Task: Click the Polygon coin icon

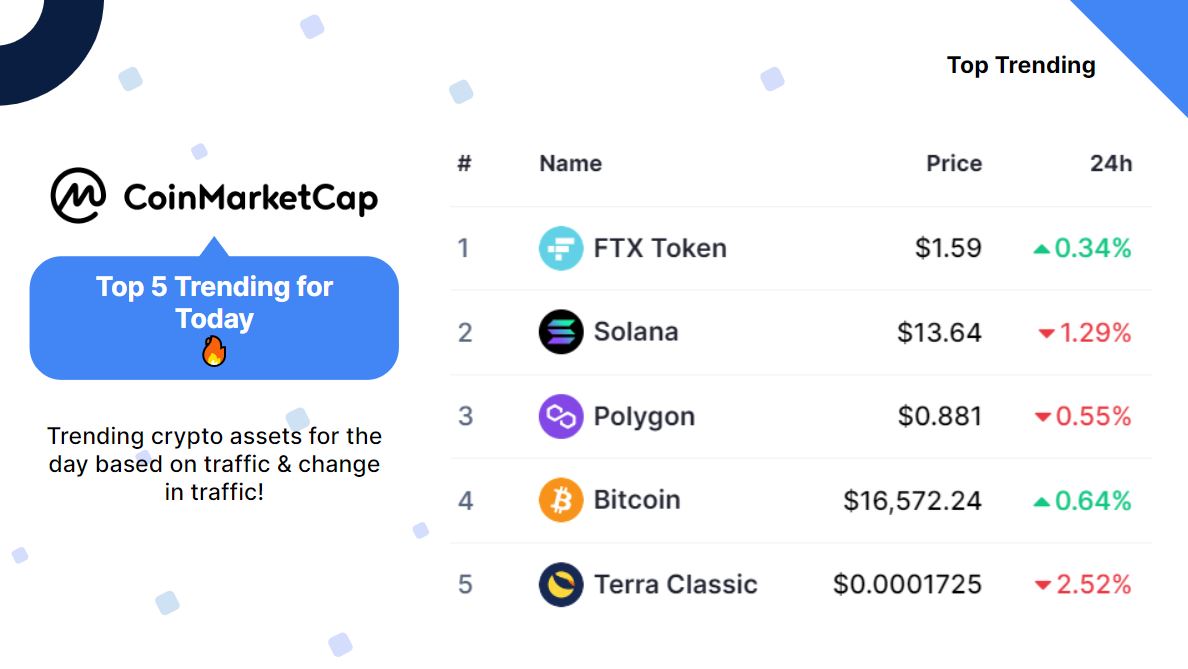Action: pyautogui.click(x=561, y=416)
